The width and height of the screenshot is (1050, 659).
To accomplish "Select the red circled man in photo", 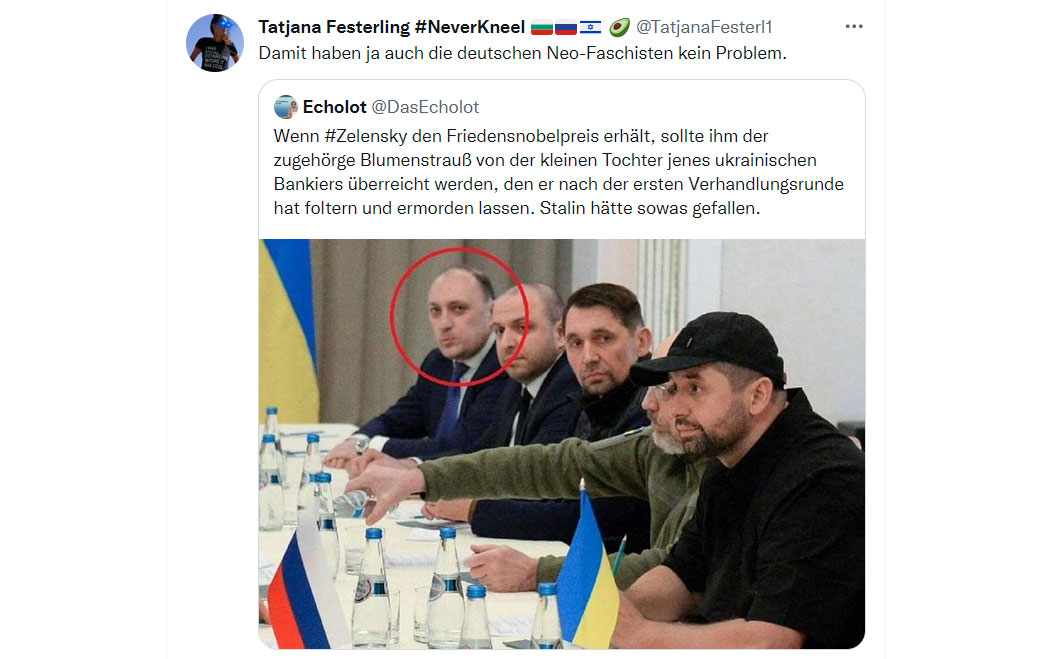I will point(459,316).
